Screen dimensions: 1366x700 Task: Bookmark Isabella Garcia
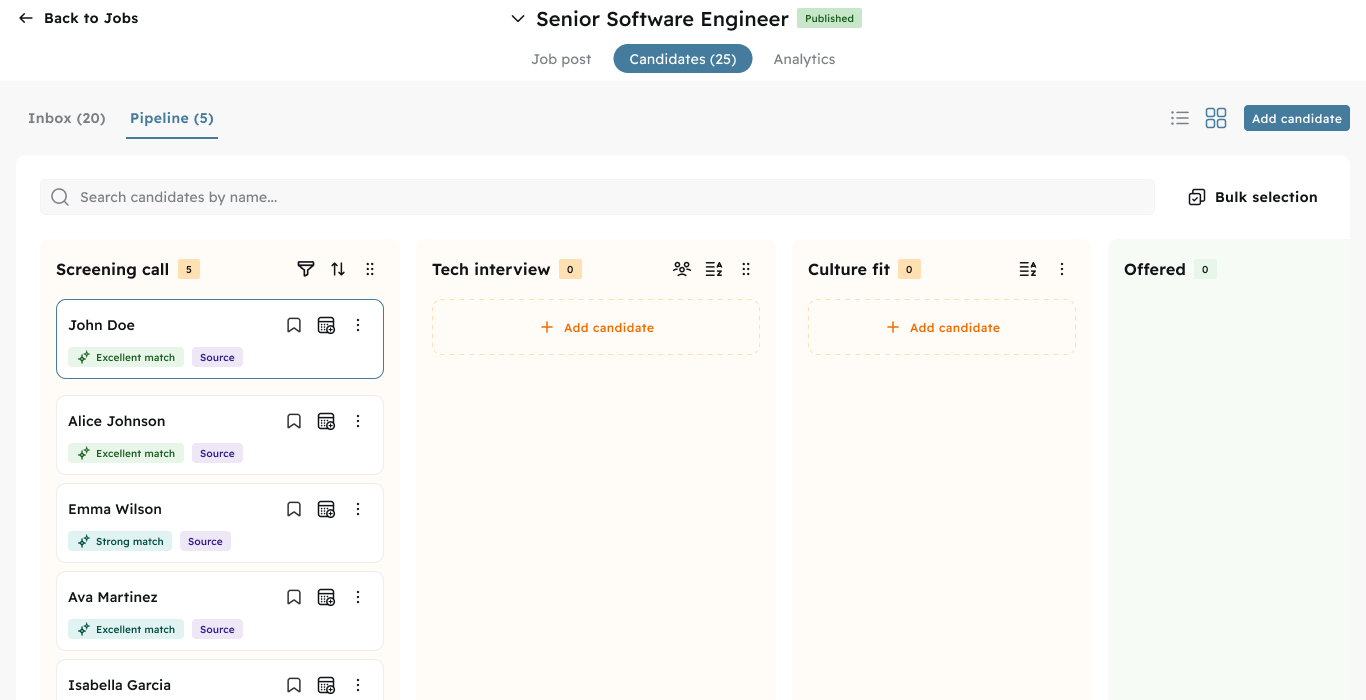coord(294,685)
